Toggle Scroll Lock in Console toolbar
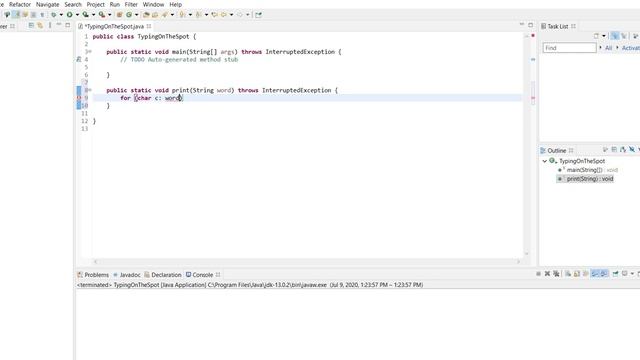The width and height of the screenshot is (640, 360). point(577,273)
